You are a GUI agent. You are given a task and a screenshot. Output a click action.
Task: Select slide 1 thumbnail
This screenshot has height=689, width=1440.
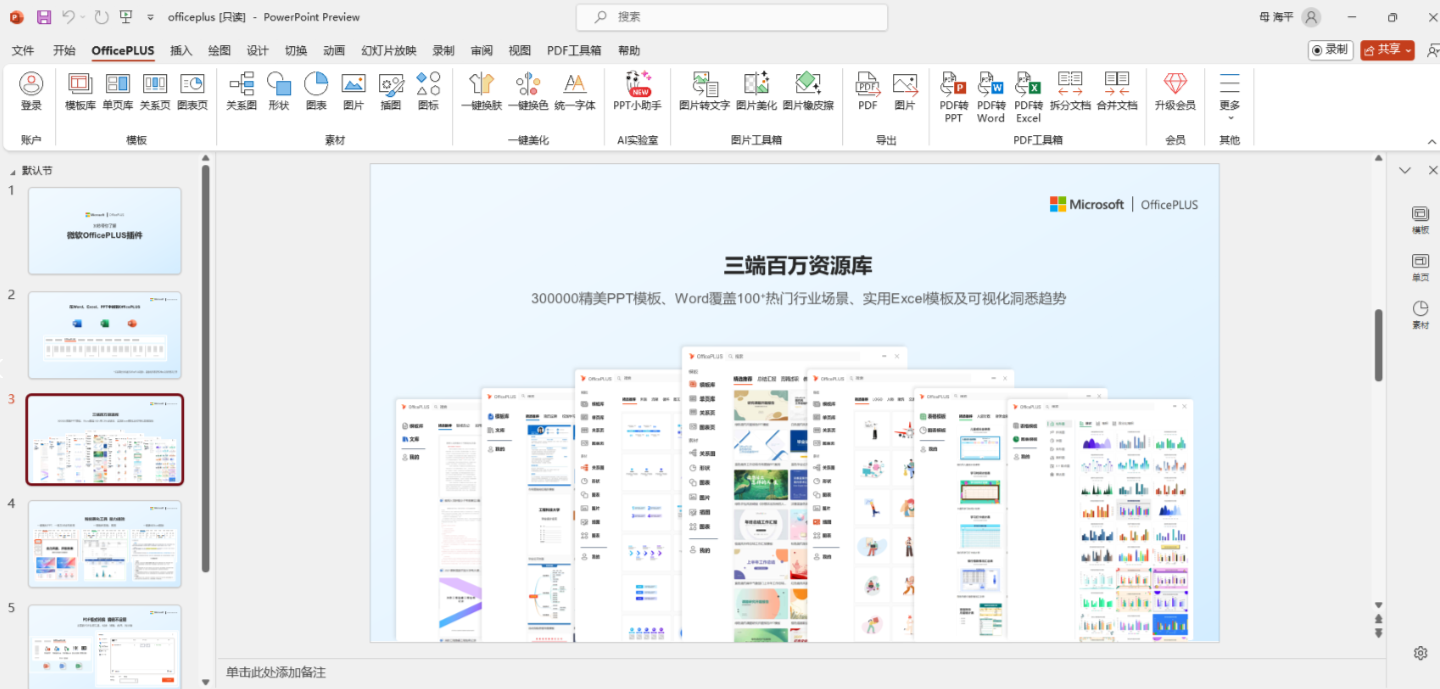pos(105,230)
